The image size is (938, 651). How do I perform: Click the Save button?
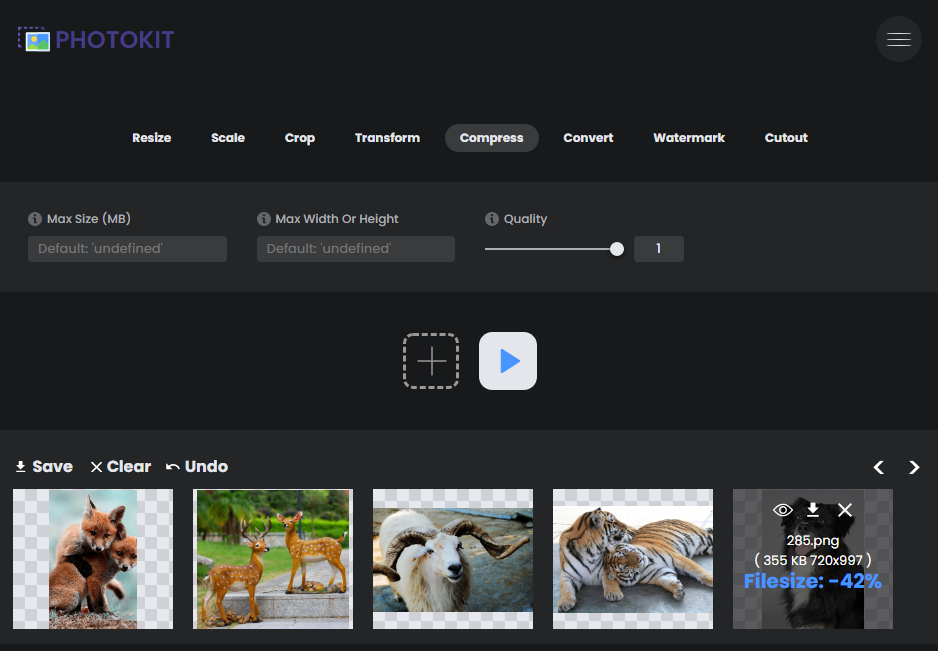coord(44,467)
